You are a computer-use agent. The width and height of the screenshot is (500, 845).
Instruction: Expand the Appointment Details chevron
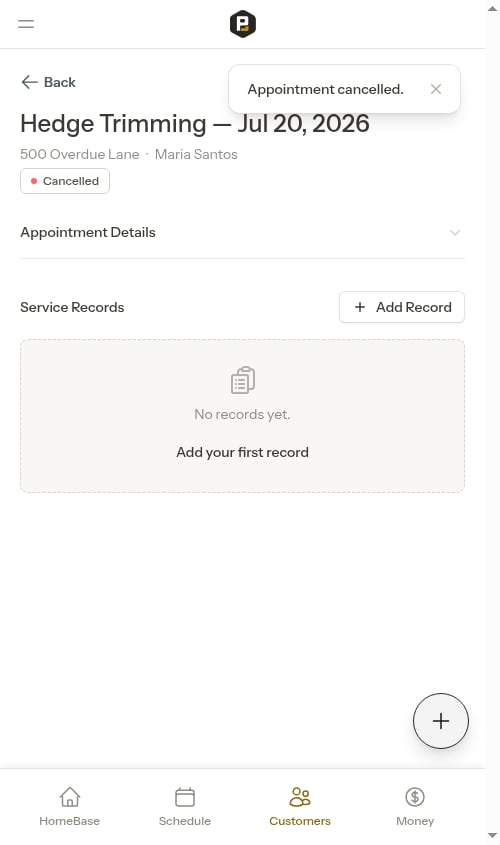click(455, 233)
